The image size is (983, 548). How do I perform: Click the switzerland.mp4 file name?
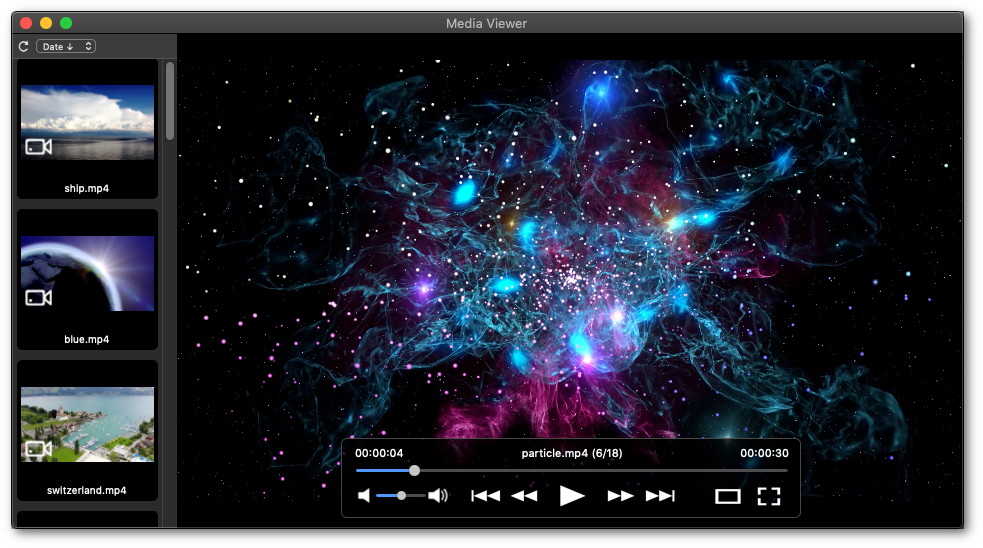[87, 490]
